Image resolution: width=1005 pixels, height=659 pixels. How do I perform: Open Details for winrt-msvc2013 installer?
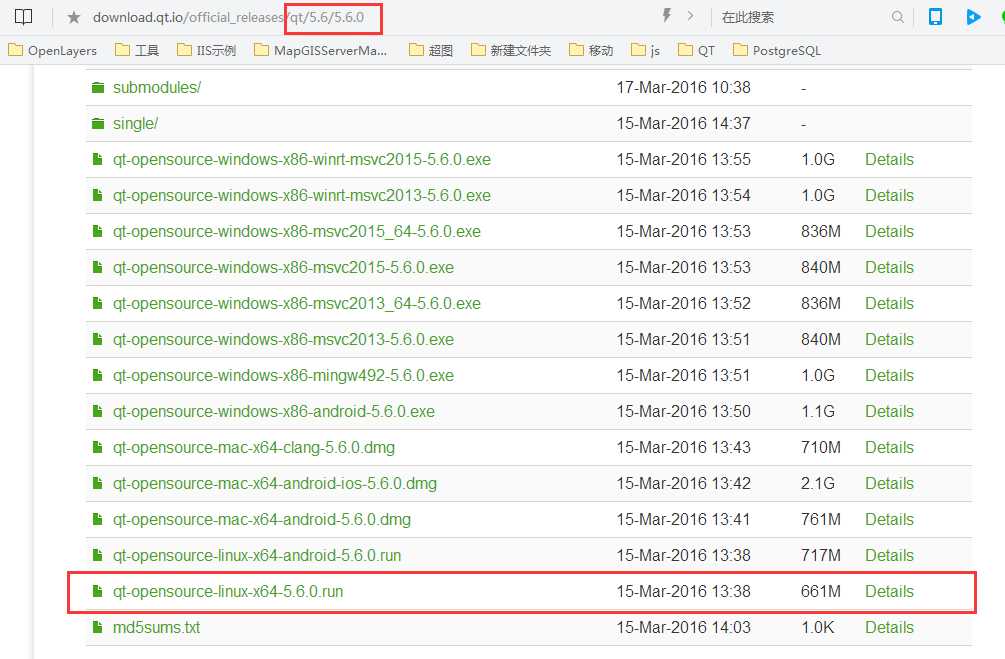[x=889, y=195]
